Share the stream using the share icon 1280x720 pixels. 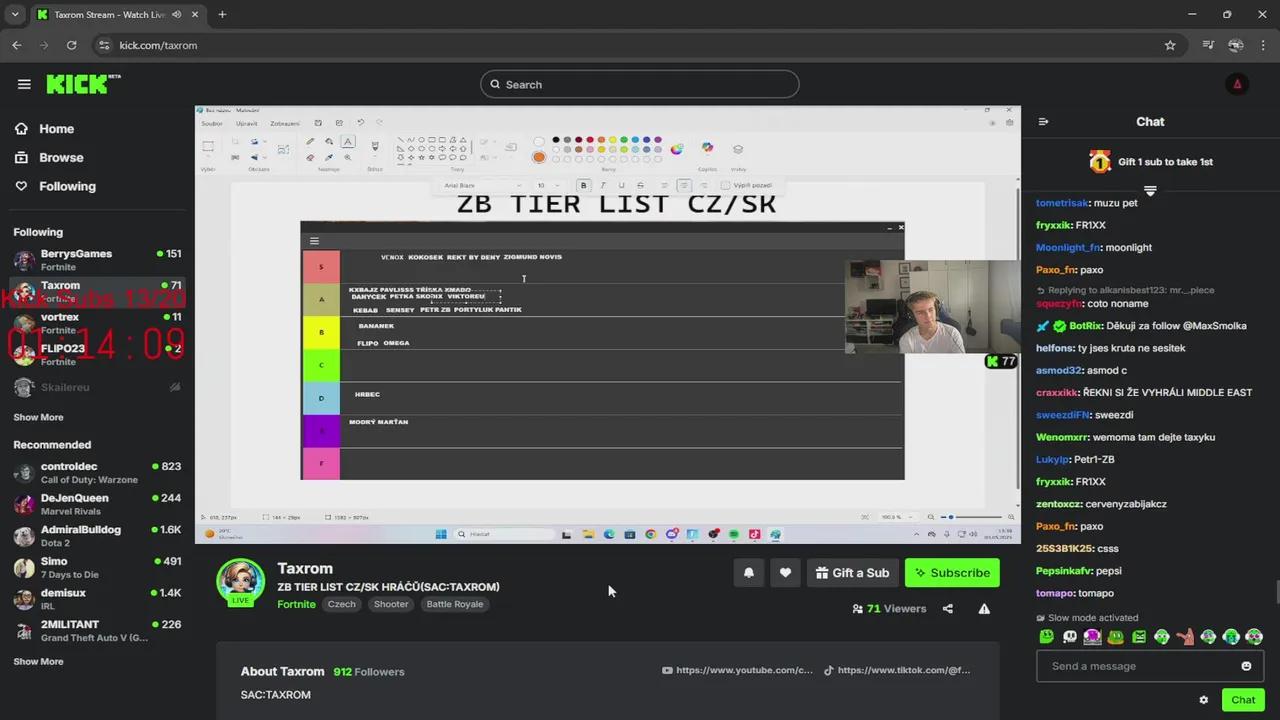pos(948,609)
